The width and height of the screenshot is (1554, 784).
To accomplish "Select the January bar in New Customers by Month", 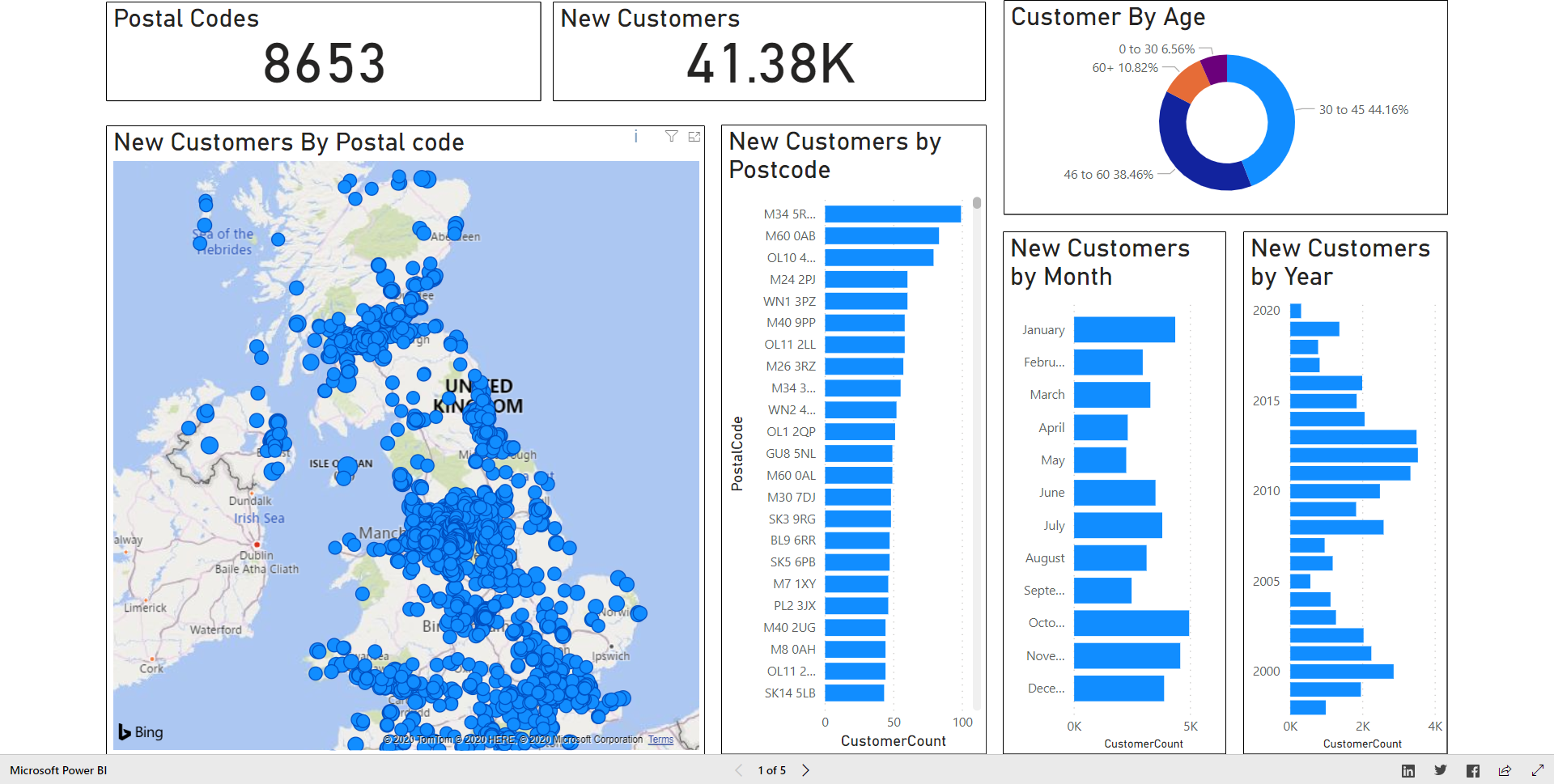I will 1123,329.
